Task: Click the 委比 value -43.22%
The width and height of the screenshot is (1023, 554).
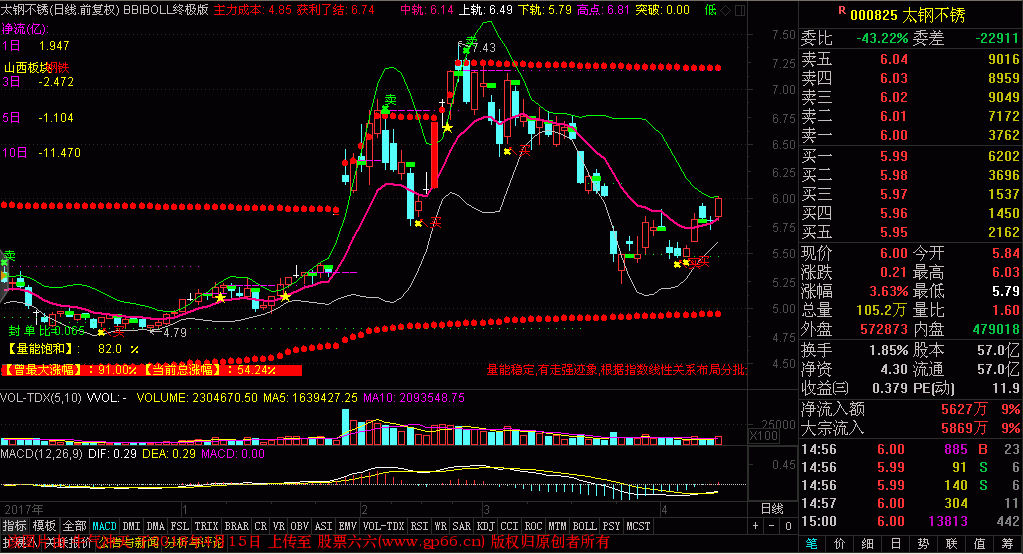Action: pos(882,38)
